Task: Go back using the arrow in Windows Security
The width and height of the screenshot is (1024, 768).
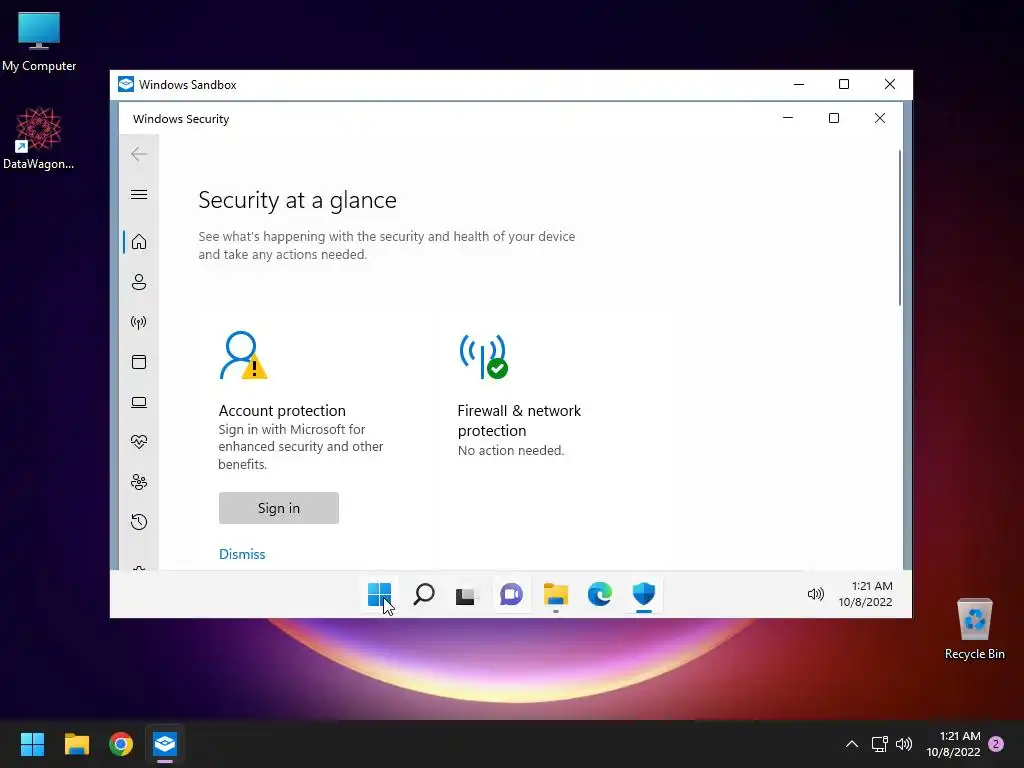Action: pos(138,154)
